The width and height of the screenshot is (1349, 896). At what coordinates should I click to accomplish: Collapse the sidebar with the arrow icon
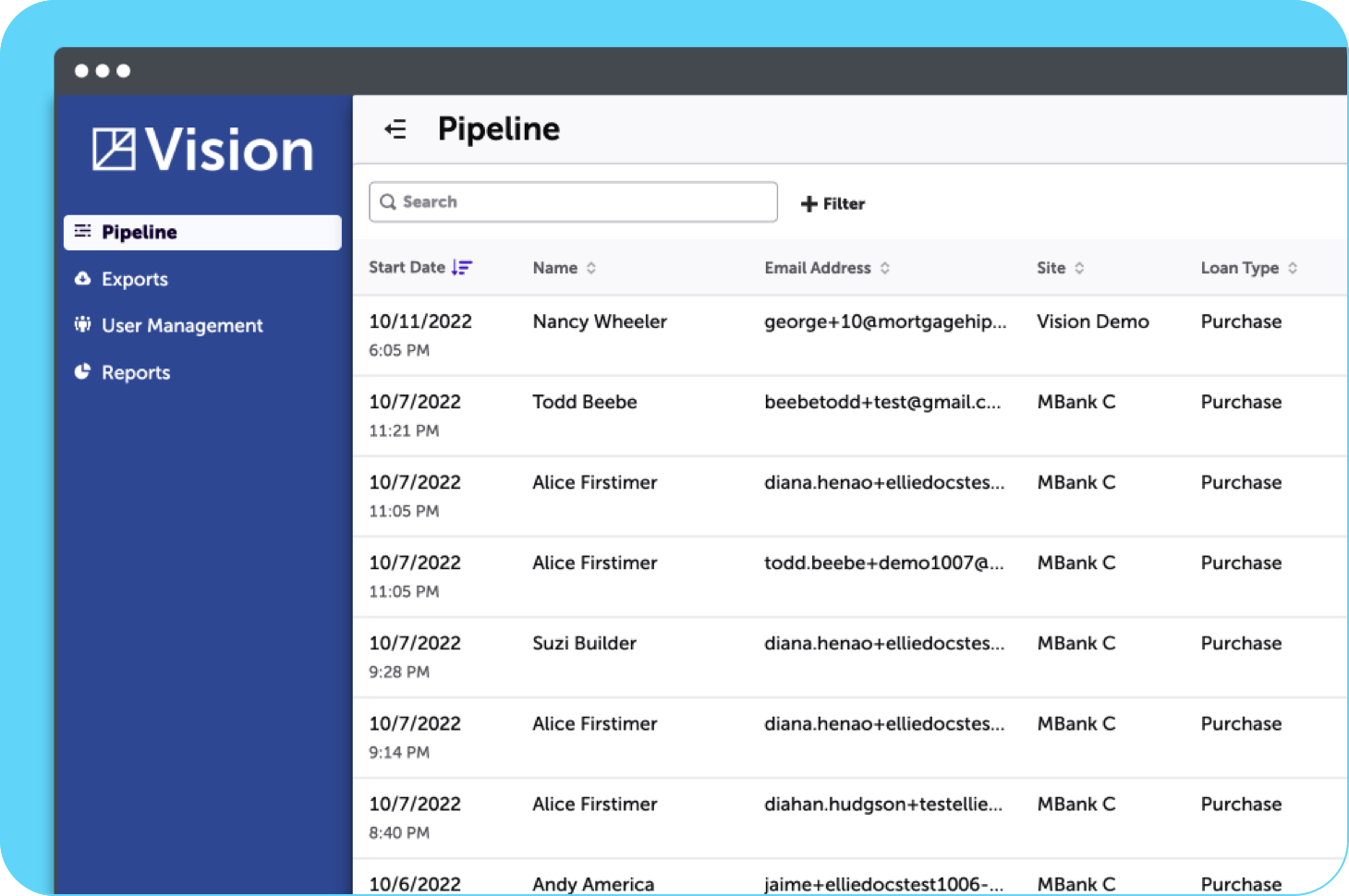click(395, 129)
